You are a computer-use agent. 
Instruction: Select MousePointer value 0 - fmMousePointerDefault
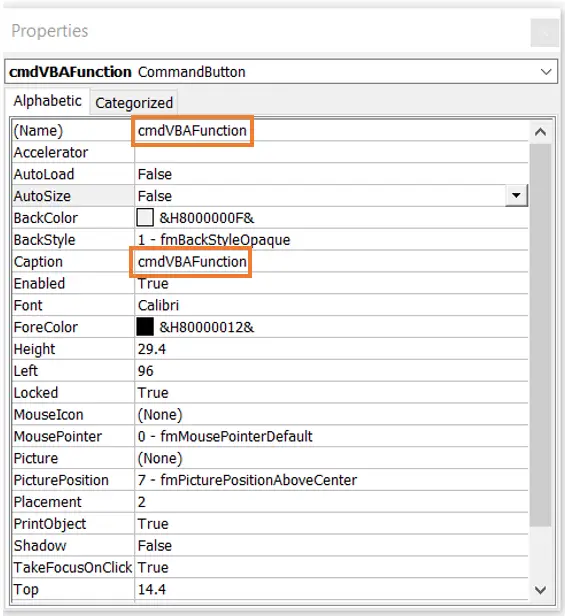[x=225, y=436]
